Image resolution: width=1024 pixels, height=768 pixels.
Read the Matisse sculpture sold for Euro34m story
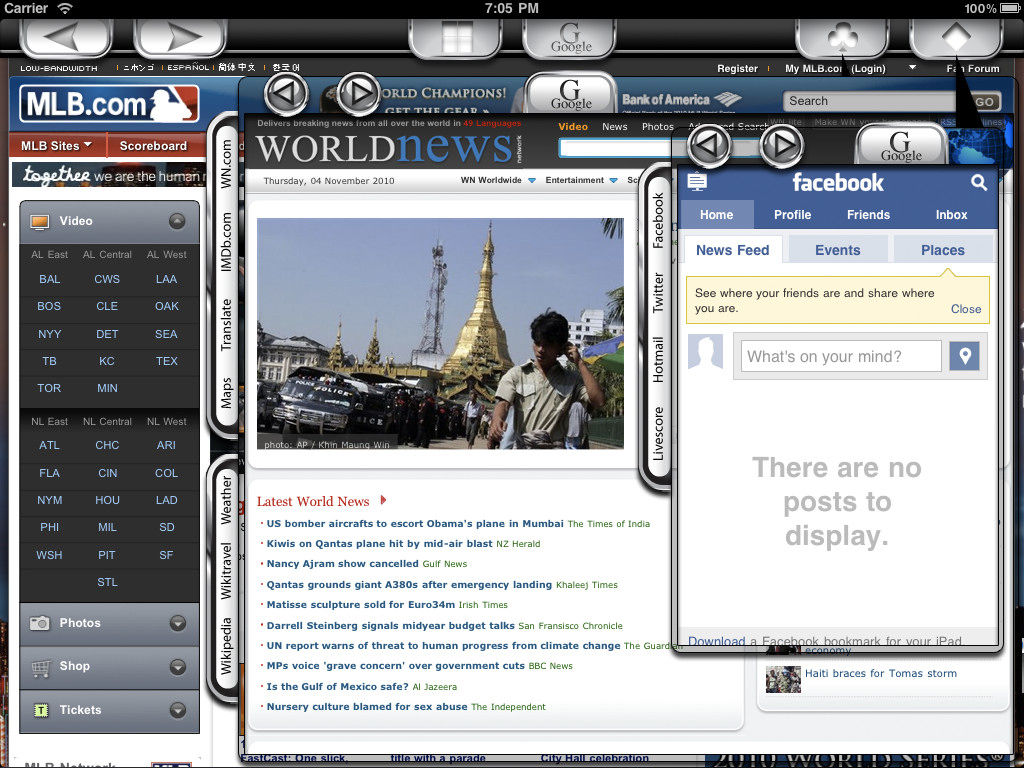tap(360, 605)
